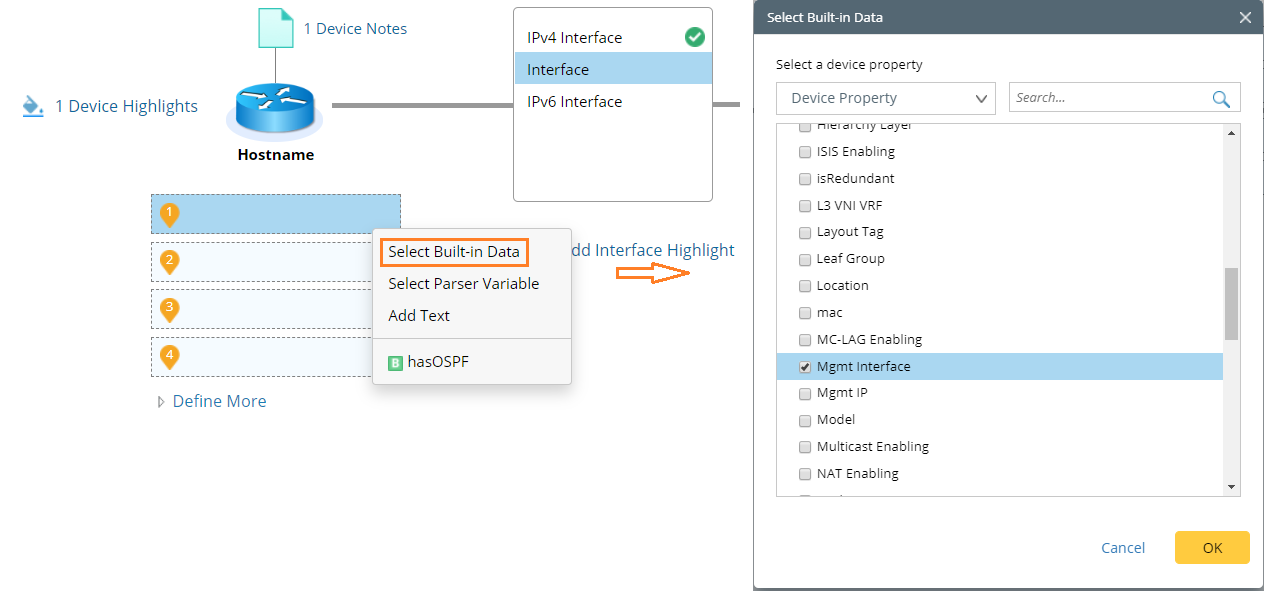The width and height of the screenshot is (1264, 591).
Task: Select the router device icon
Action: 275,108
